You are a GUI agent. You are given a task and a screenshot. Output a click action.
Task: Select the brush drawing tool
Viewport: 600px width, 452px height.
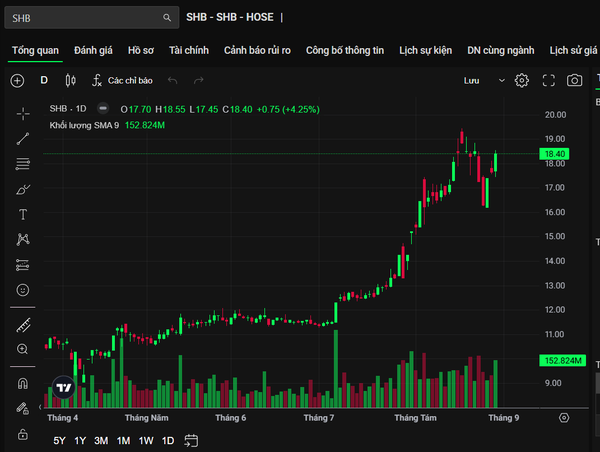(23, 189)
